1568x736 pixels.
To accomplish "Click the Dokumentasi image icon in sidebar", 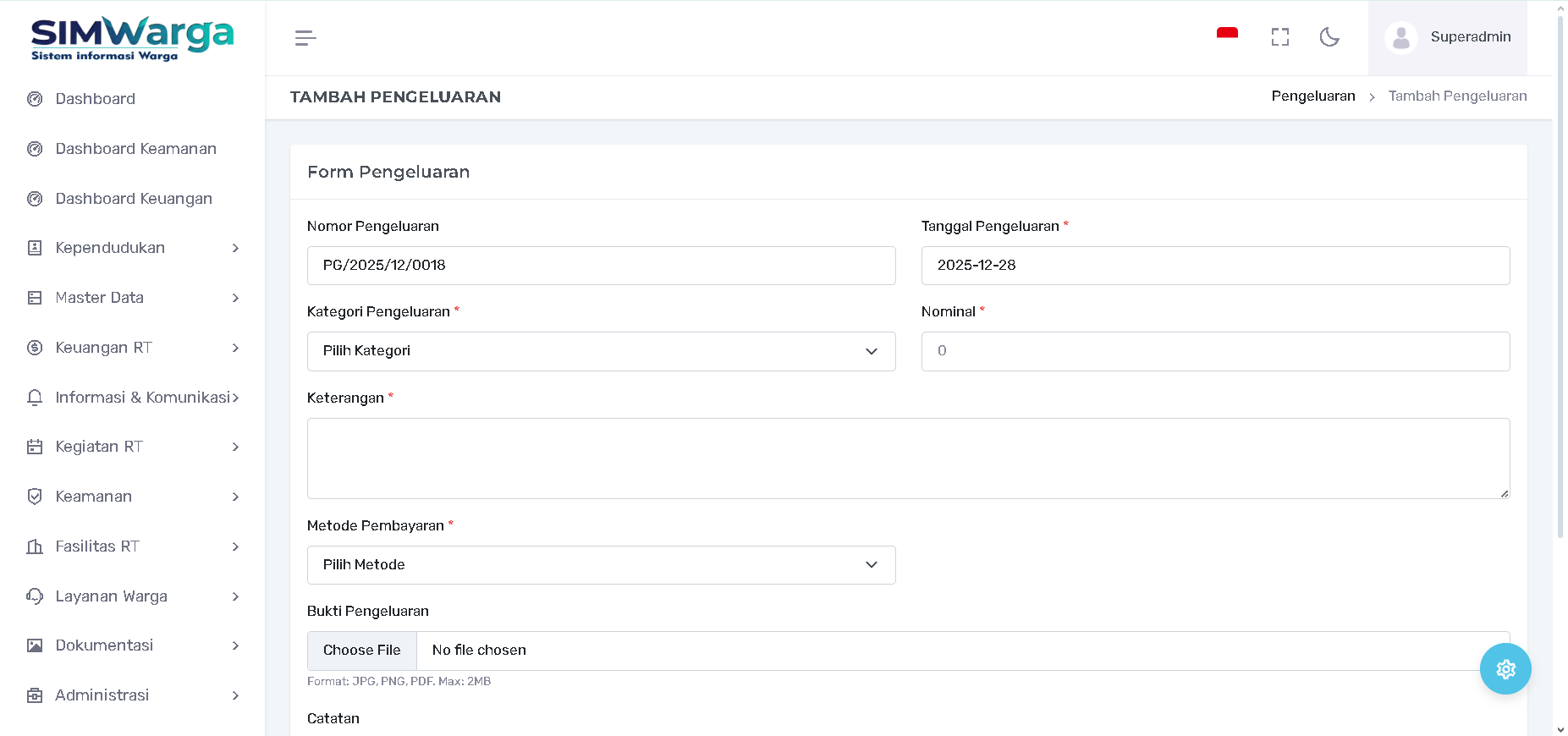I will (35, 645).
